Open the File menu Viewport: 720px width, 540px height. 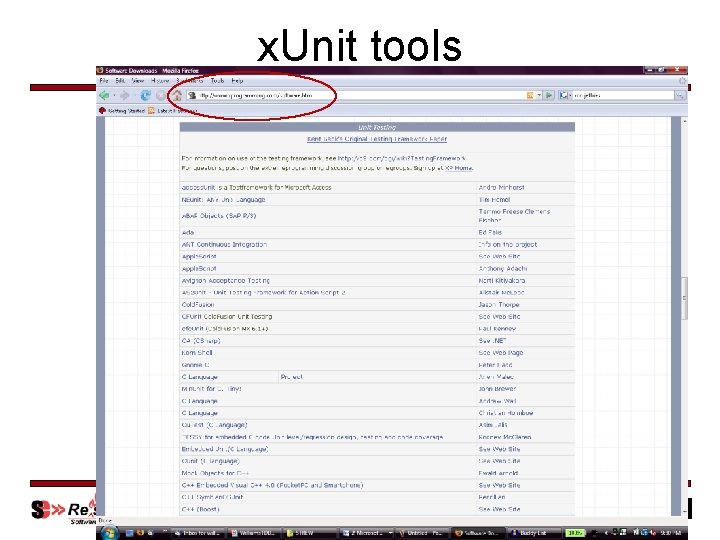tap(104, 81)
